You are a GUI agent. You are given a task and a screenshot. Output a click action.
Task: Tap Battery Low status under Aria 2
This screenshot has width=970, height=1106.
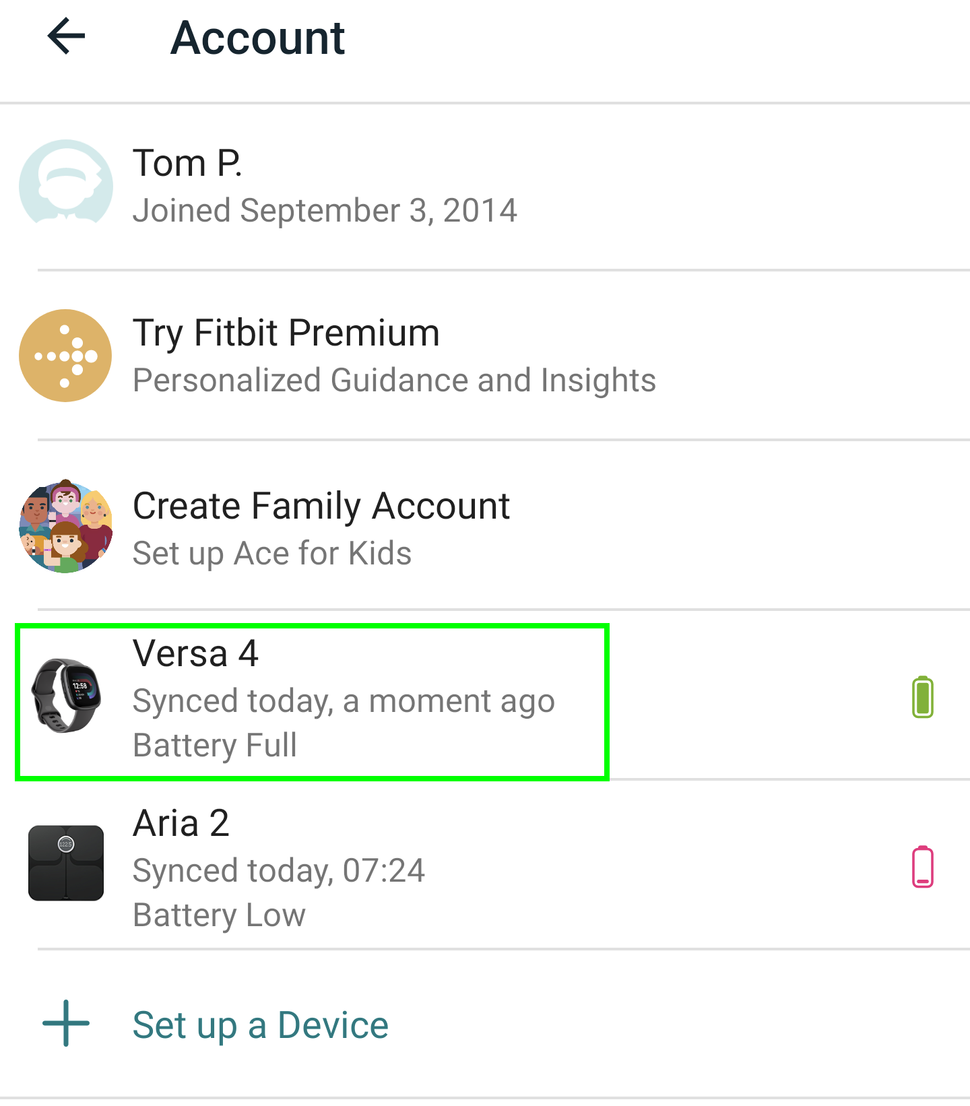[218, 914]
